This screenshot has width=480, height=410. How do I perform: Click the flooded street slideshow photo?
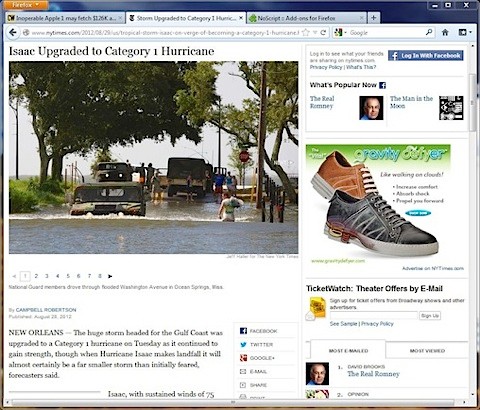click(x=154, y=157)
